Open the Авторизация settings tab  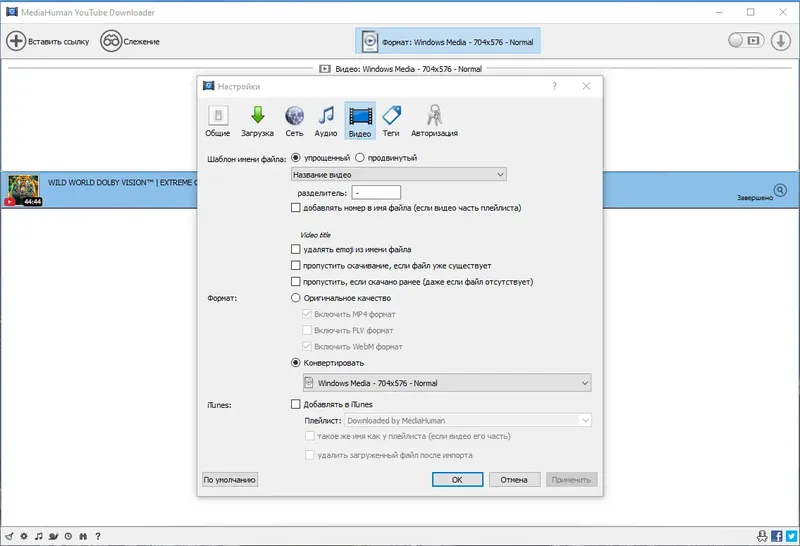coord(435,121)
